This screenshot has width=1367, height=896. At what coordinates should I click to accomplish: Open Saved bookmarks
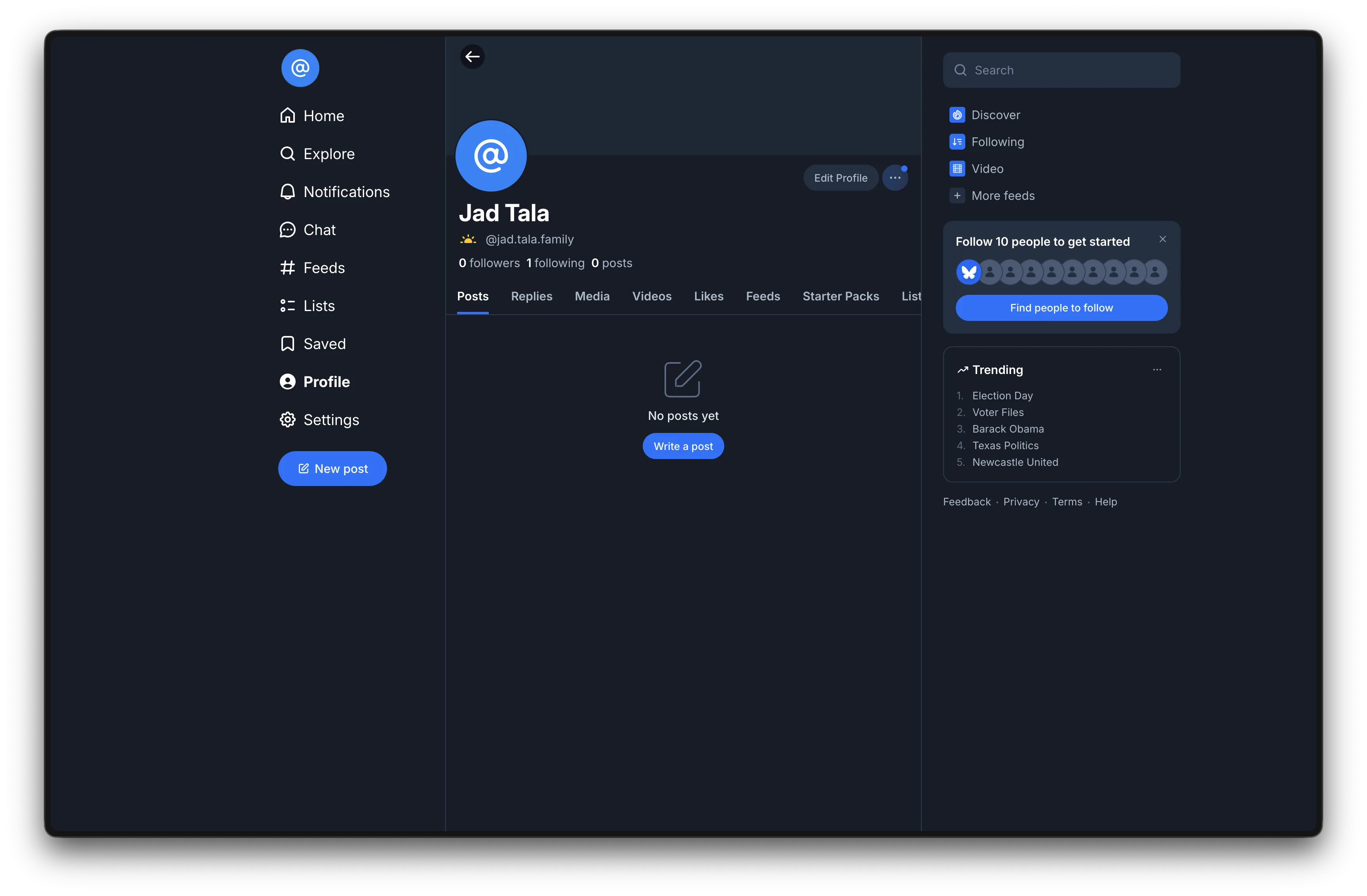pyautogui.click(x=312, y=344)
